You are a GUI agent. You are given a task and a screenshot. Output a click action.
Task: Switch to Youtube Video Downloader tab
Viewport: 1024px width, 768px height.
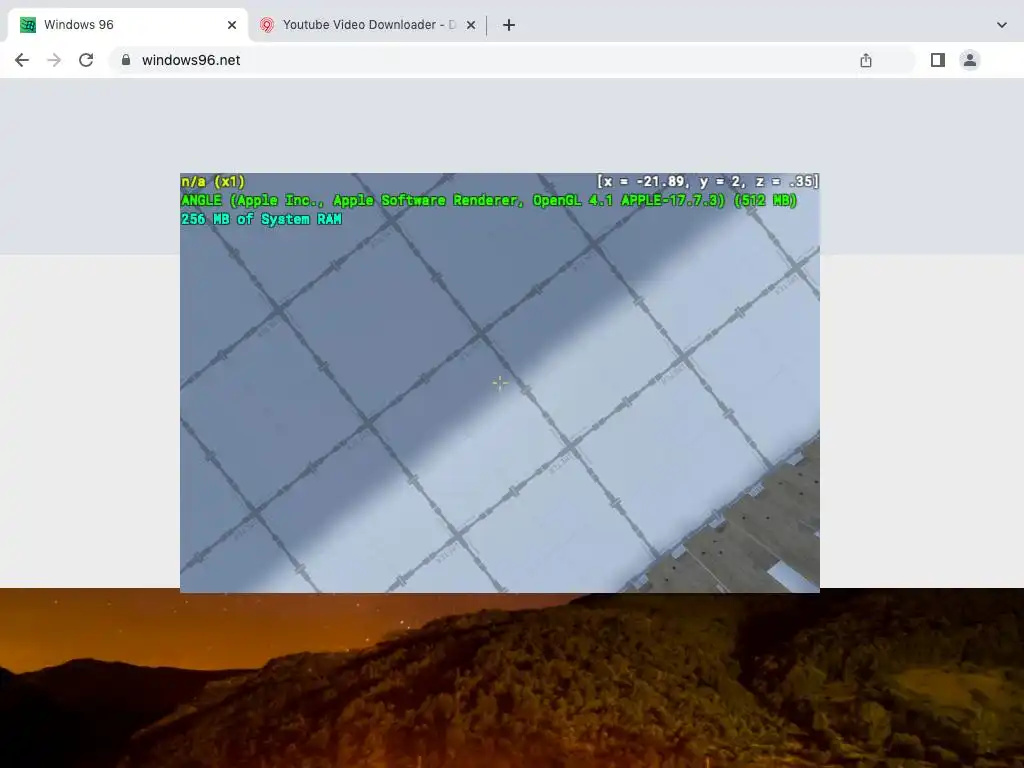(369, 25)
